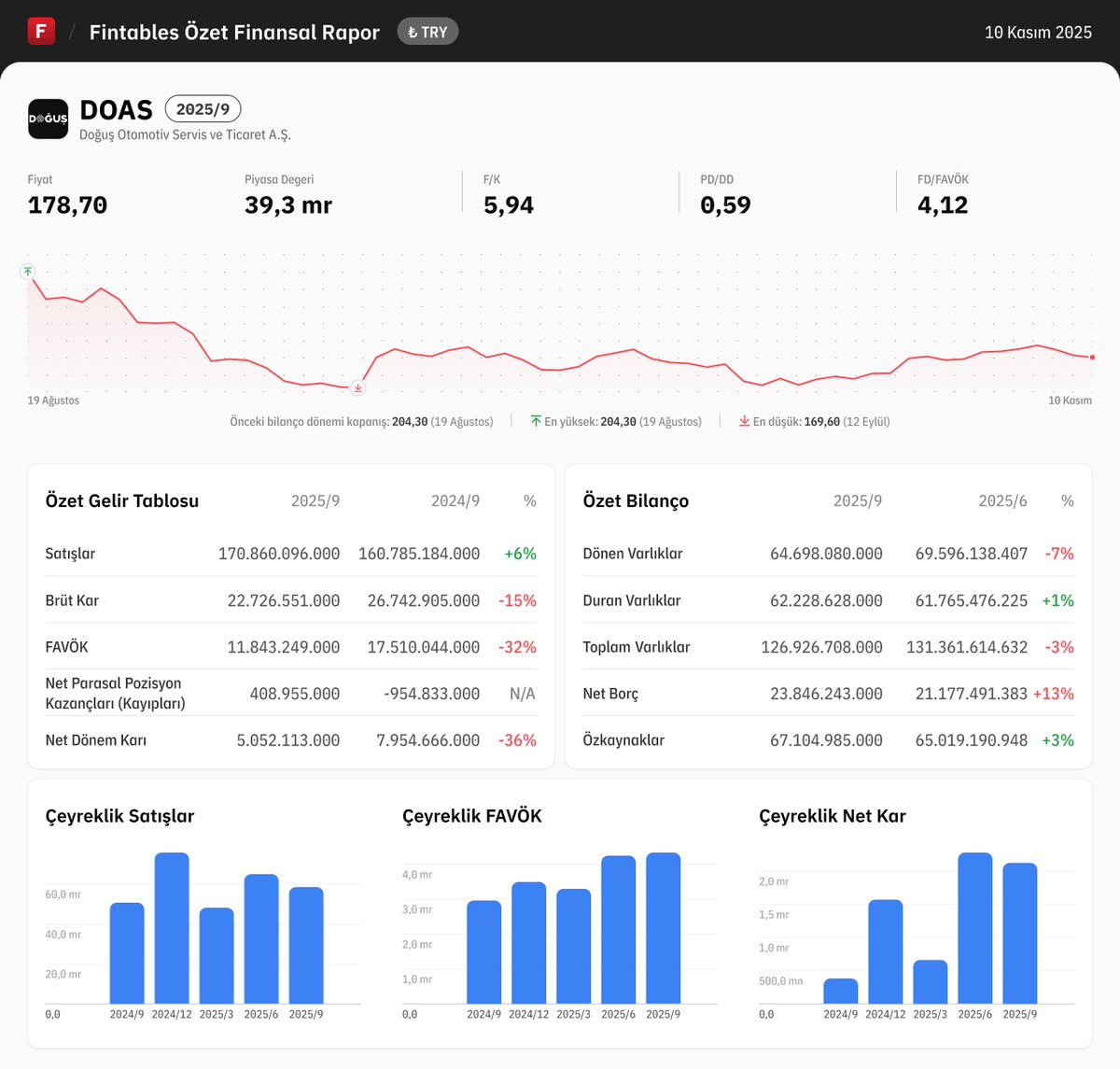Open the 2025/9 reporting period selector
The width and height of the screenshot is (1120, 1069).
[203, 108]
